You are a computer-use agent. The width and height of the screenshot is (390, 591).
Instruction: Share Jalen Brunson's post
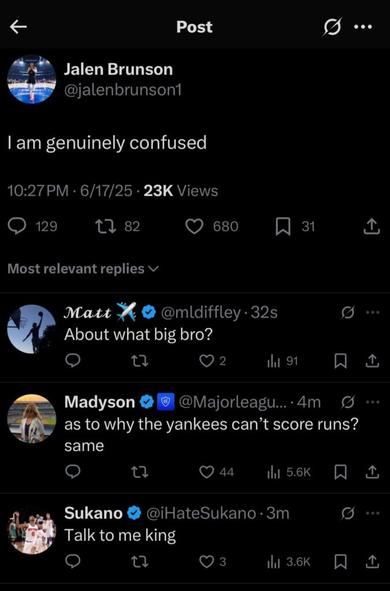point(372,226)
